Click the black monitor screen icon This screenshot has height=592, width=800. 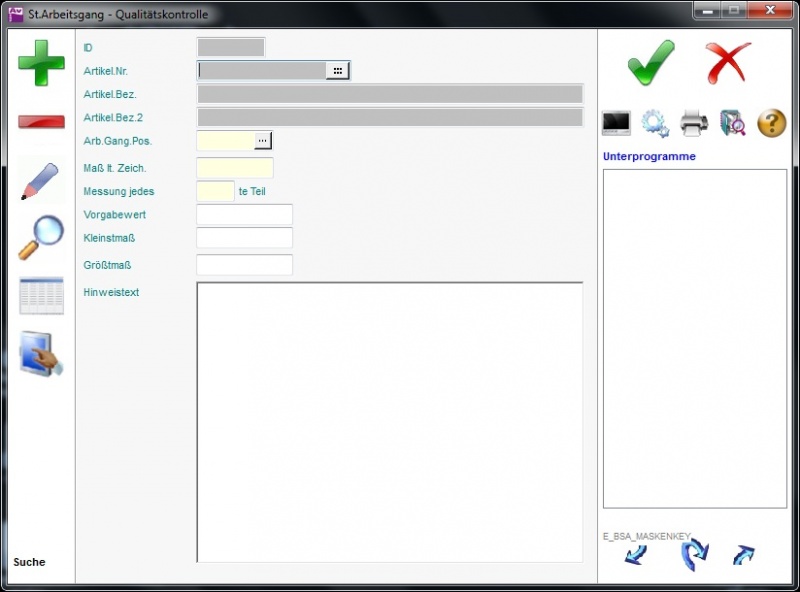pyautogui.click(x=616, y=123)
